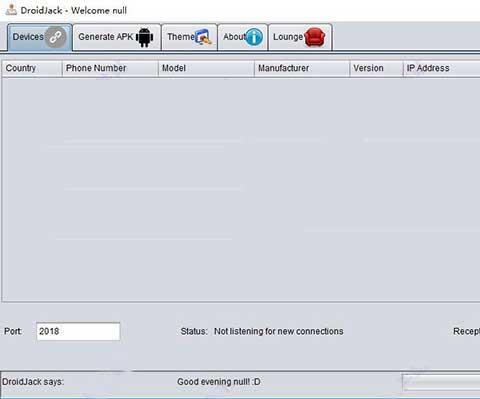Viewport: 480px width, 399px height.
Task: Sort by the Manufacturer column header
Action: 302,68
